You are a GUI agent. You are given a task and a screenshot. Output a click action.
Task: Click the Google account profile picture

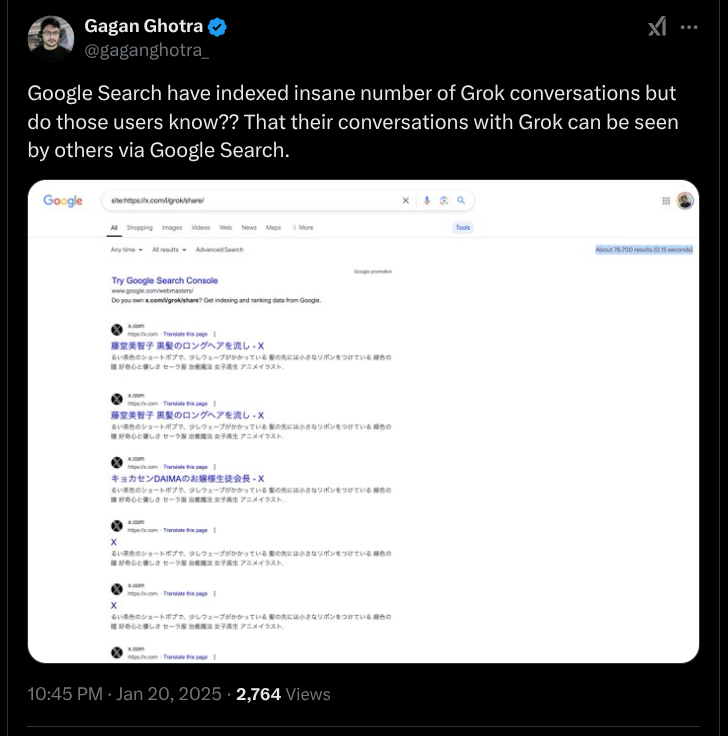click(685, 201)
